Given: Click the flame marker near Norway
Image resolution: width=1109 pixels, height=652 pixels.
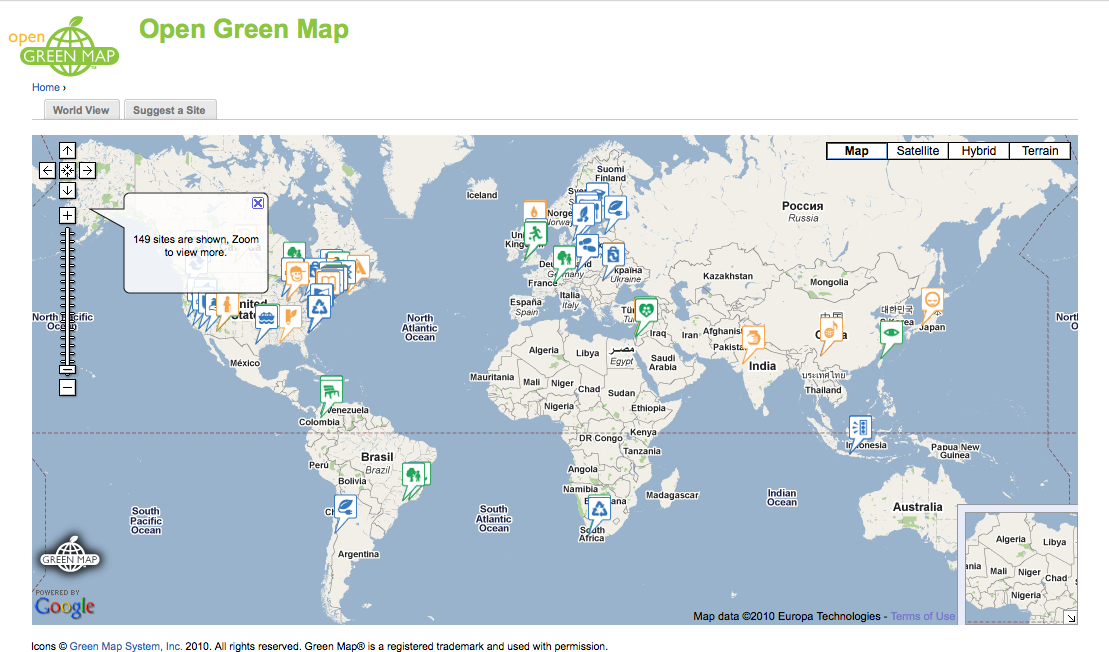Looking at the screenshot, I should [535, 212].
